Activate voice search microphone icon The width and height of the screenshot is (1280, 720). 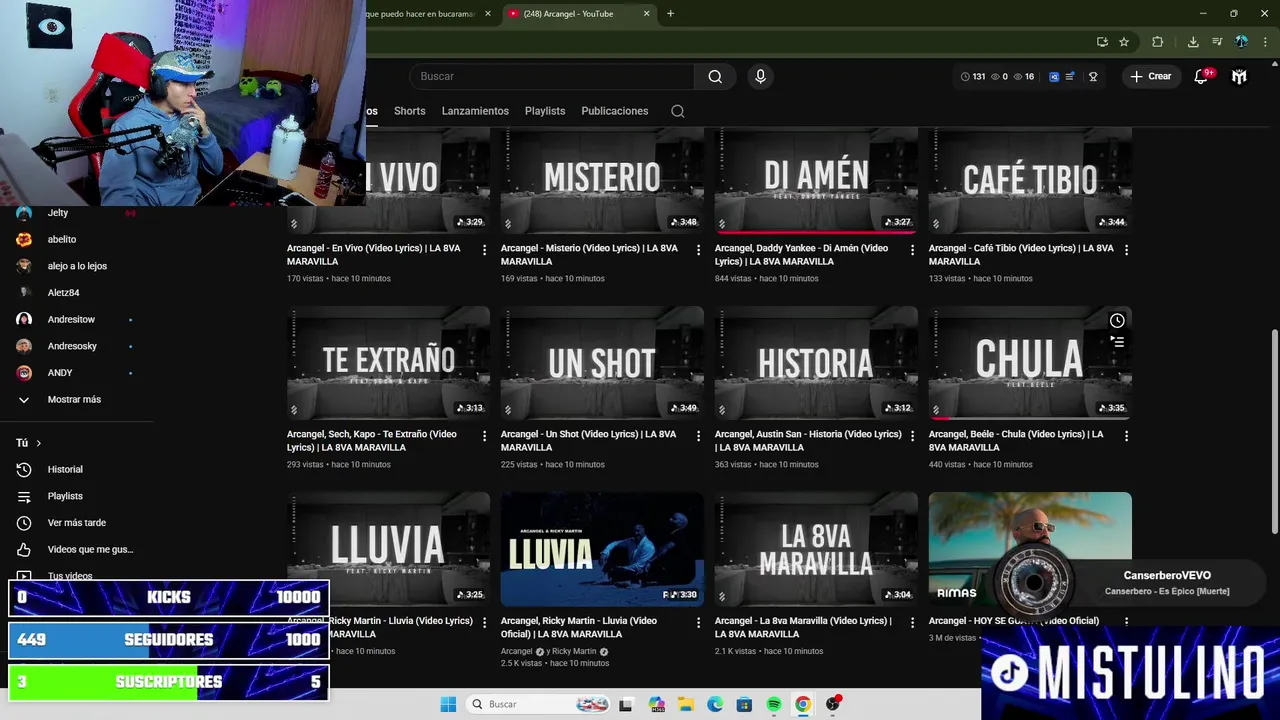coord(760,76)
